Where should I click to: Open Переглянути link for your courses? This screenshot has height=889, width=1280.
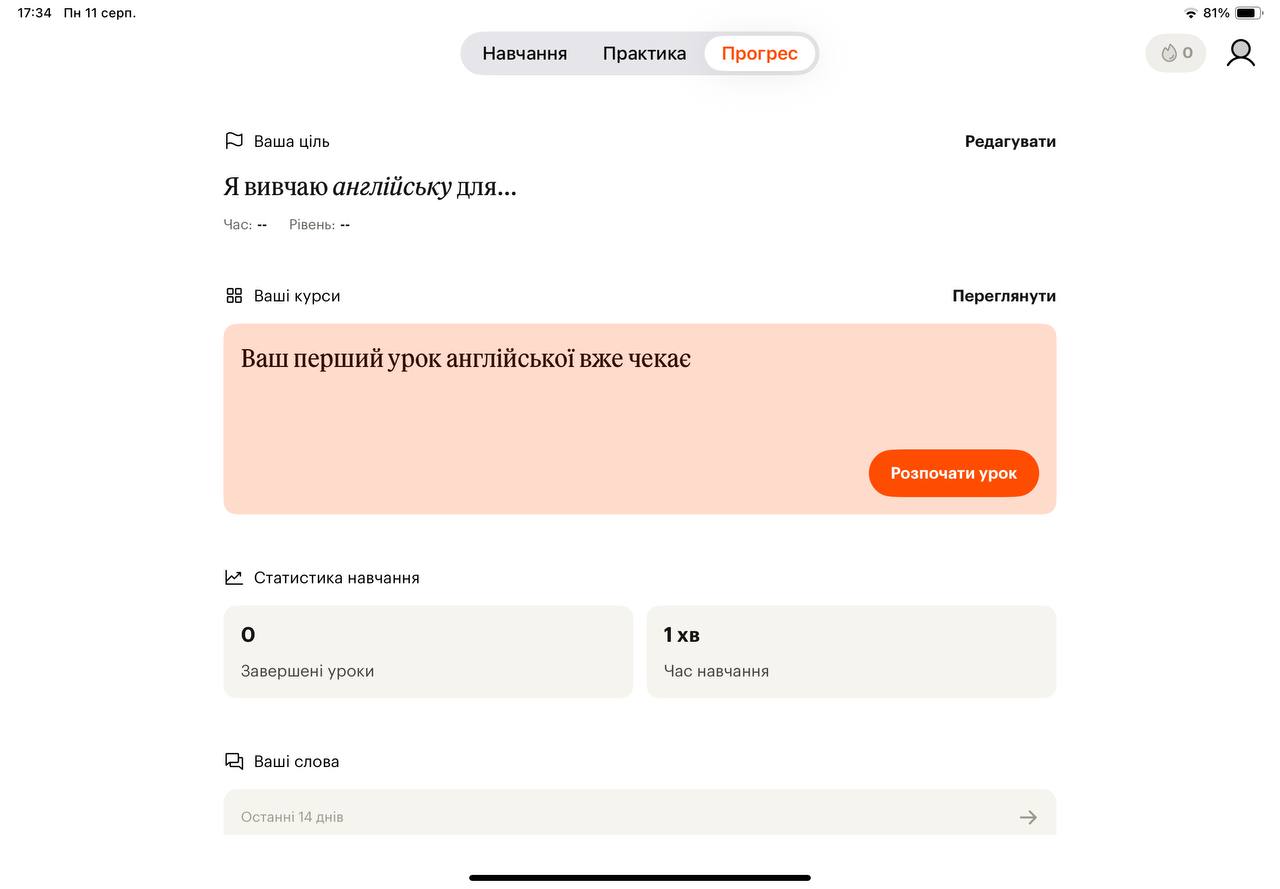(1003, 296)
